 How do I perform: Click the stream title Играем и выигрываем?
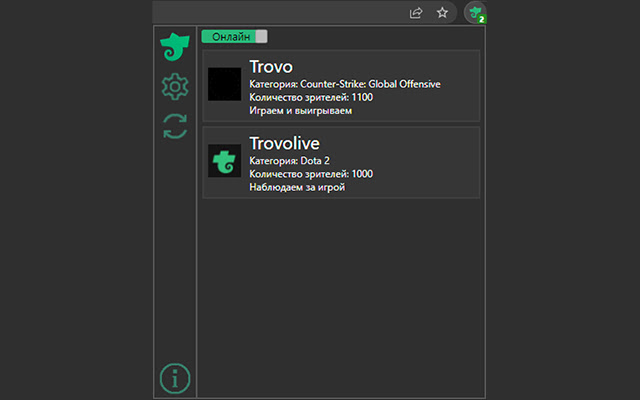point(301,111)
